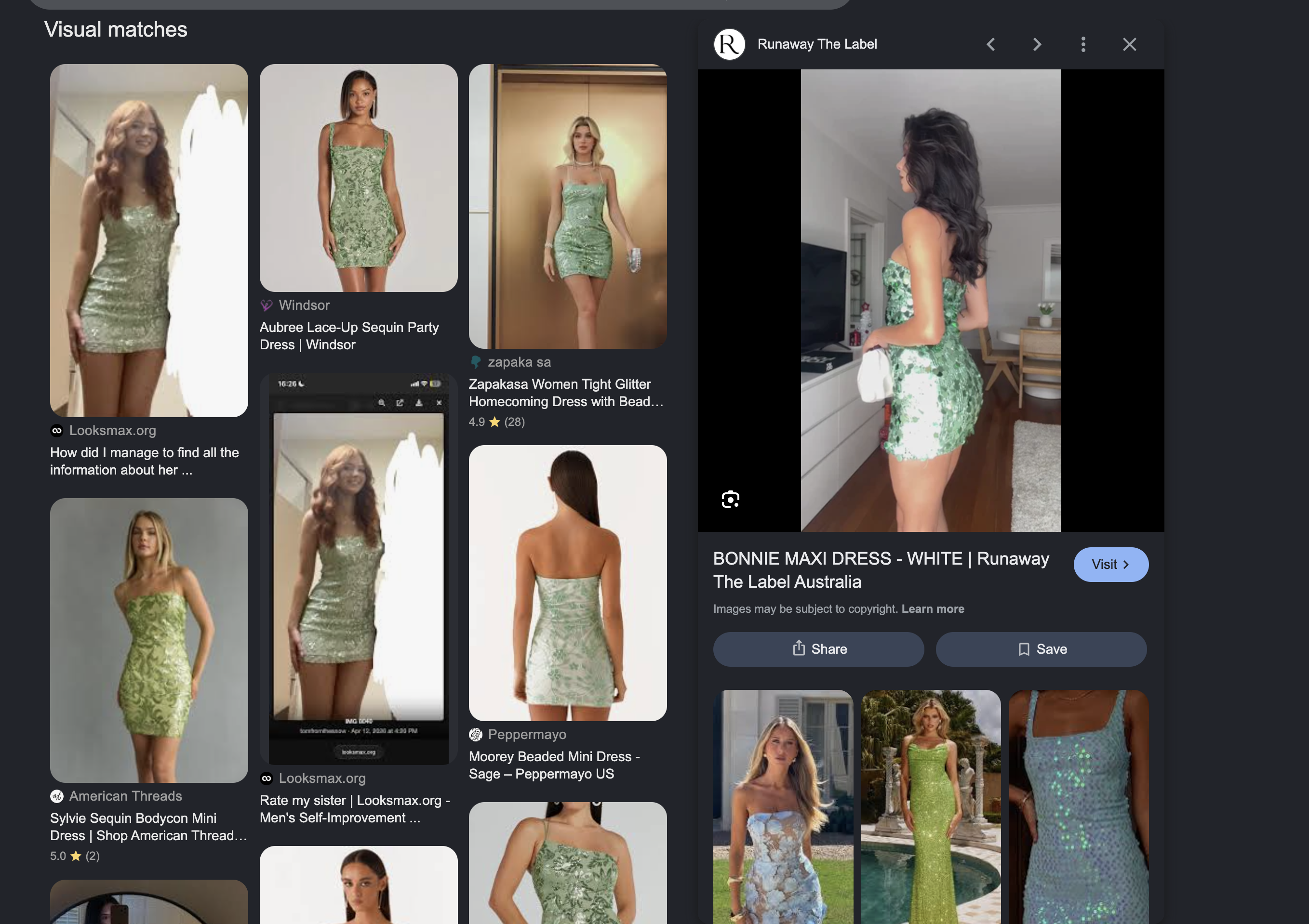Image resolution: width=1309 pixels, height=924 pixels.
Task: Go to the next image in preview panel
Action: tap(1037, 44)
